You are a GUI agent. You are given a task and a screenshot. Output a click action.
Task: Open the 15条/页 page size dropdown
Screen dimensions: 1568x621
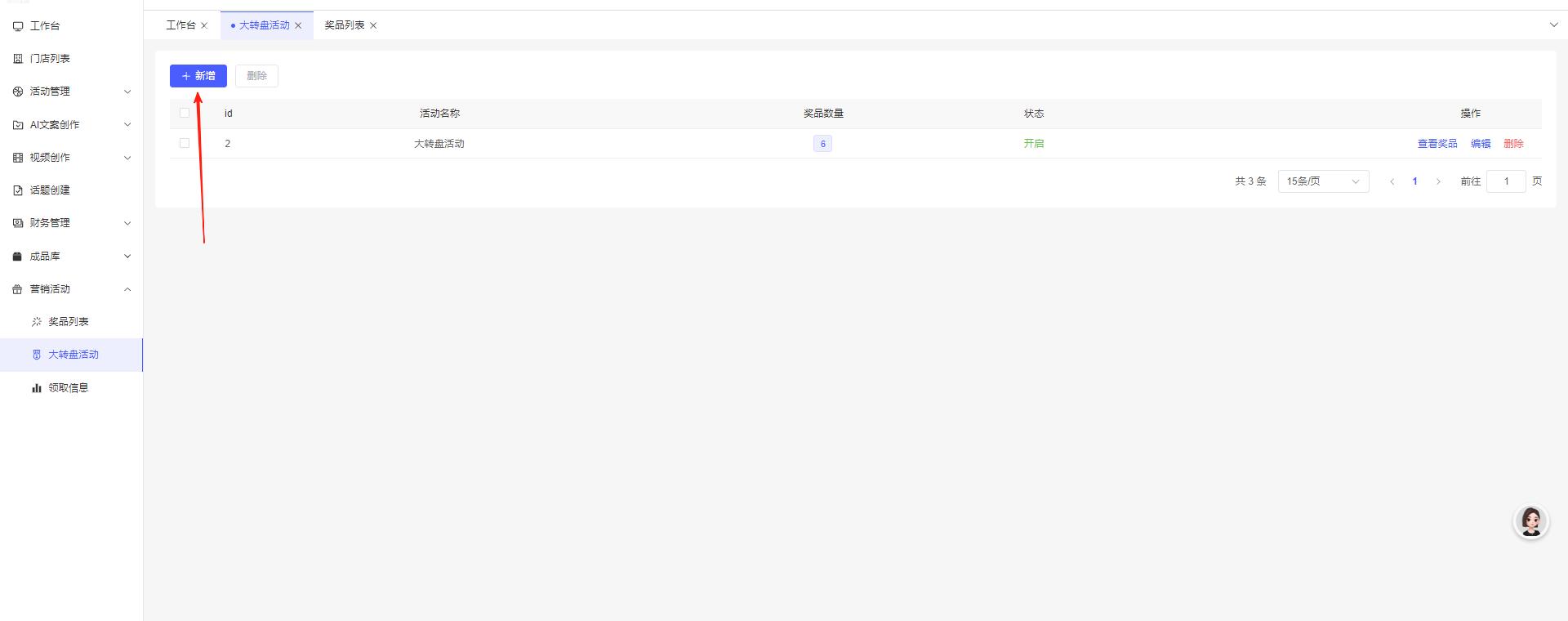pyautogui.click(x=1322, y=181)
